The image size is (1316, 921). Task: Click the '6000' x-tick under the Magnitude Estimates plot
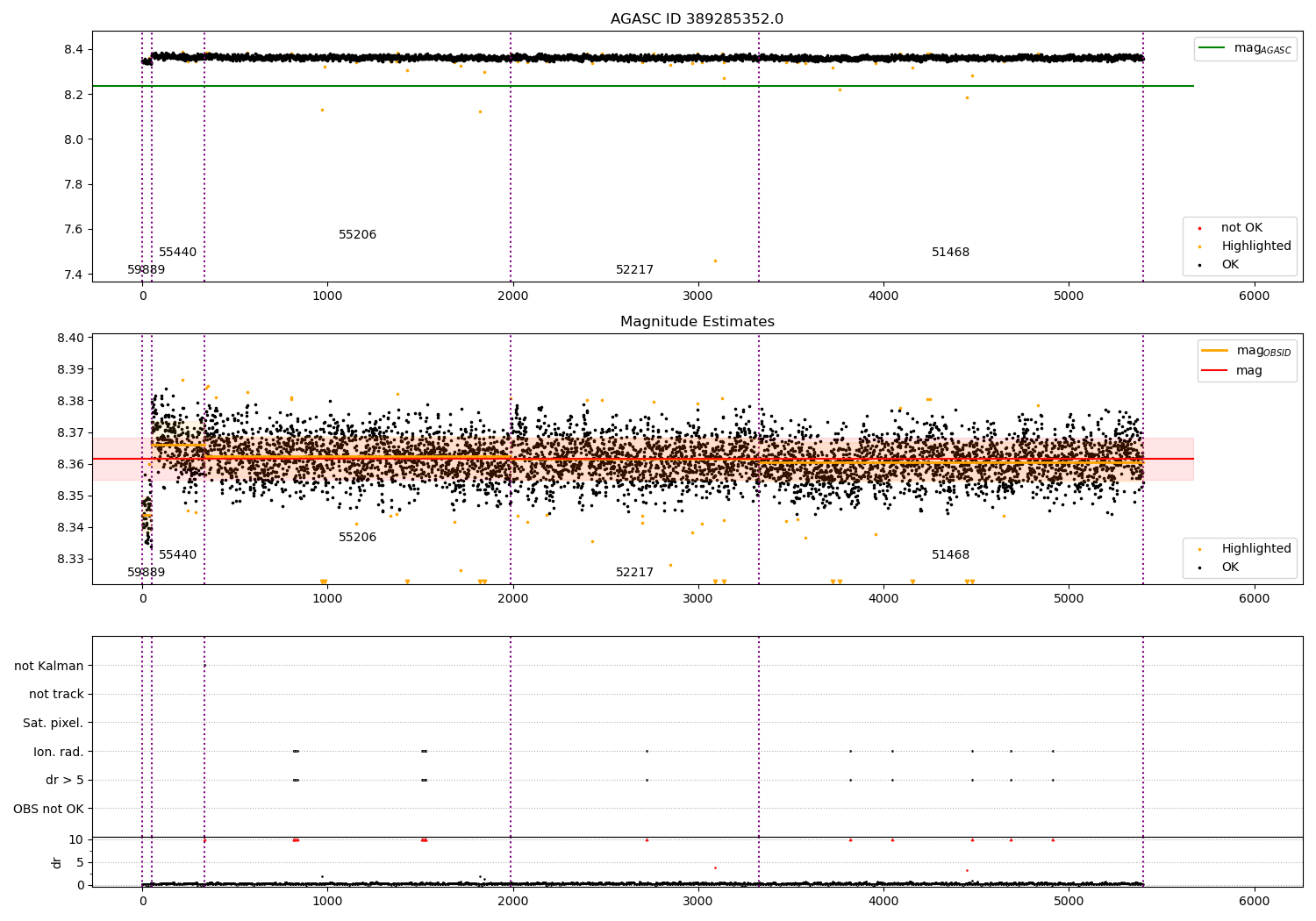[x=1255, y=598]
